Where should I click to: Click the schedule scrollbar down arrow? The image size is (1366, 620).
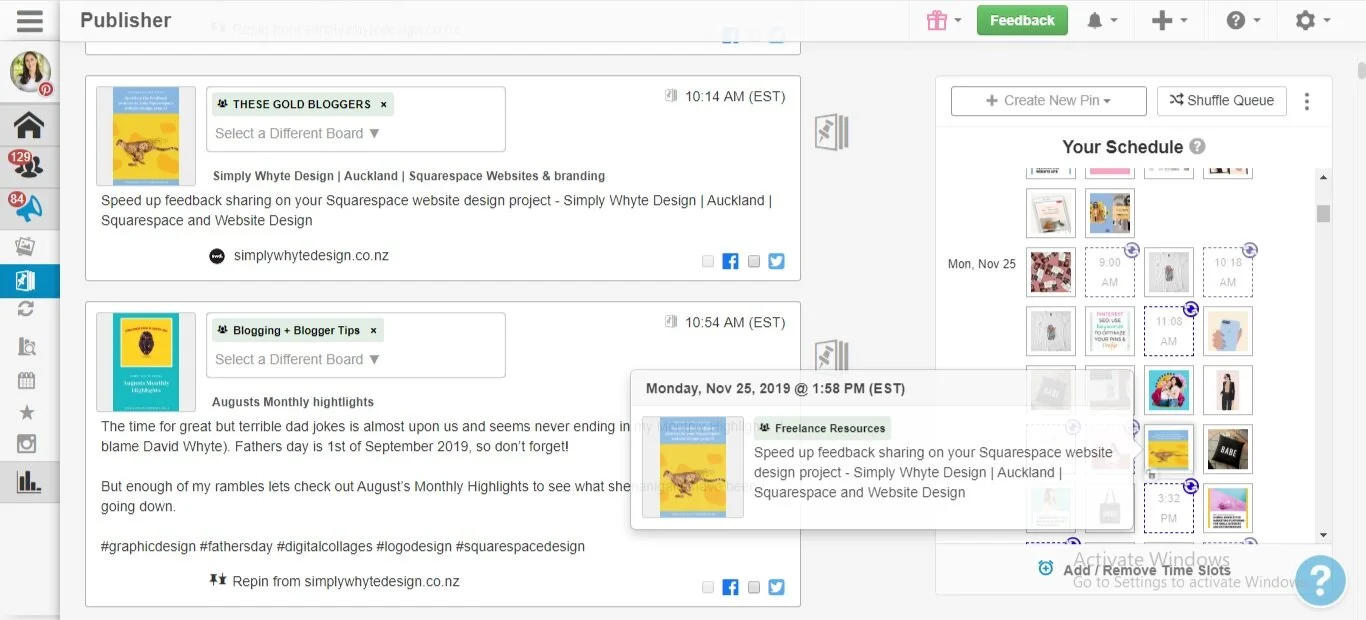click(x=1324, y=536)
